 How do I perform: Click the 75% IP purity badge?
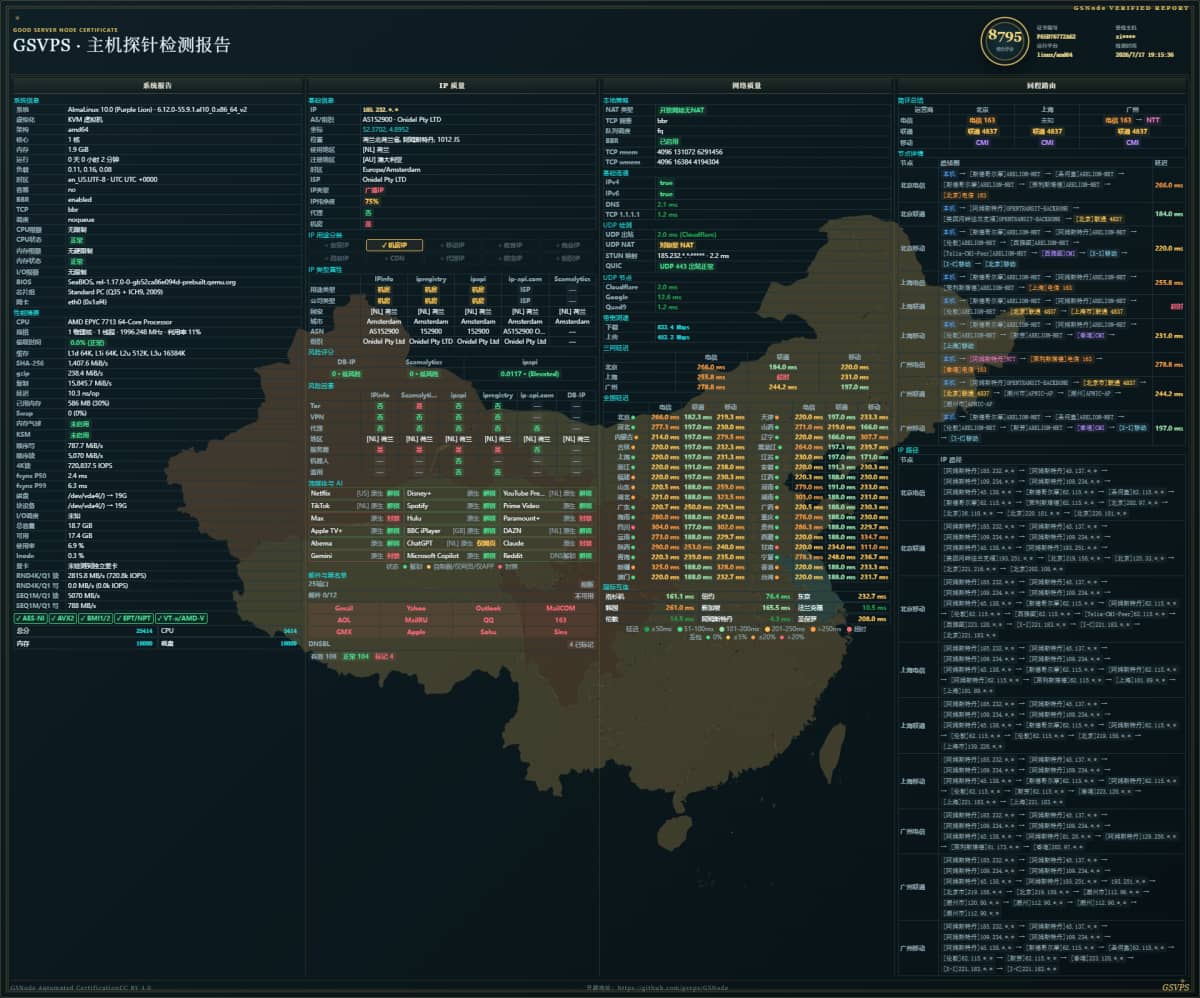click(x=371, y=201)
